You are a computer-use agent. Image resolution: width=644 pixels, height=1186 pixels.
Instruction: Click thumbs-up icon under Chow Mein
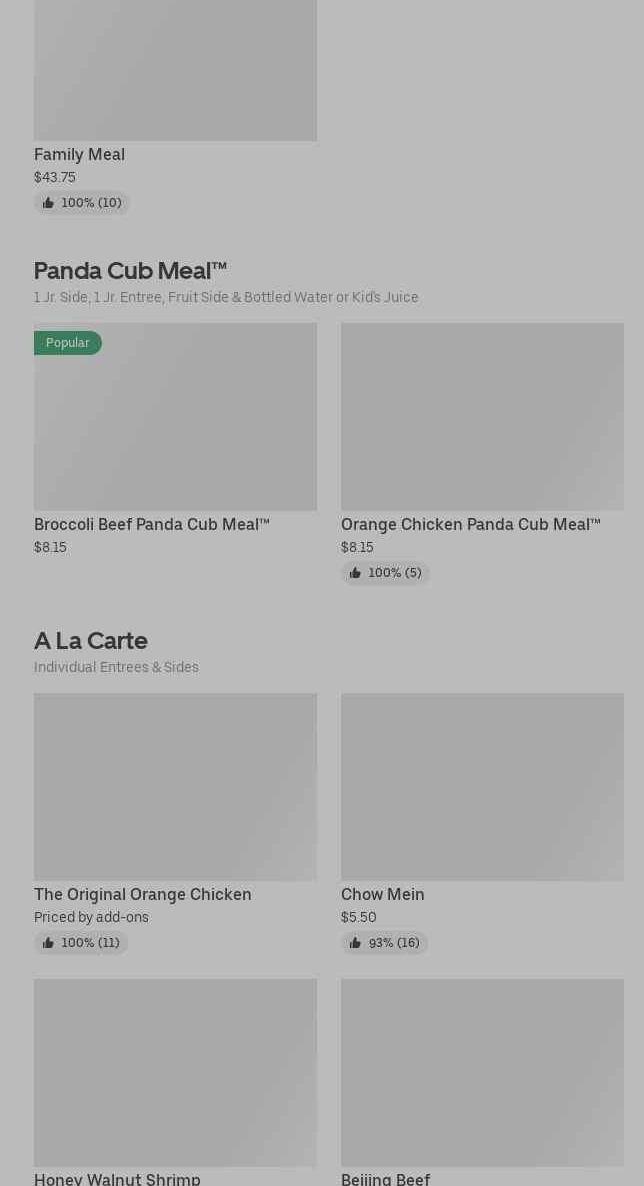pyautogui.click(x=355, y=943)
